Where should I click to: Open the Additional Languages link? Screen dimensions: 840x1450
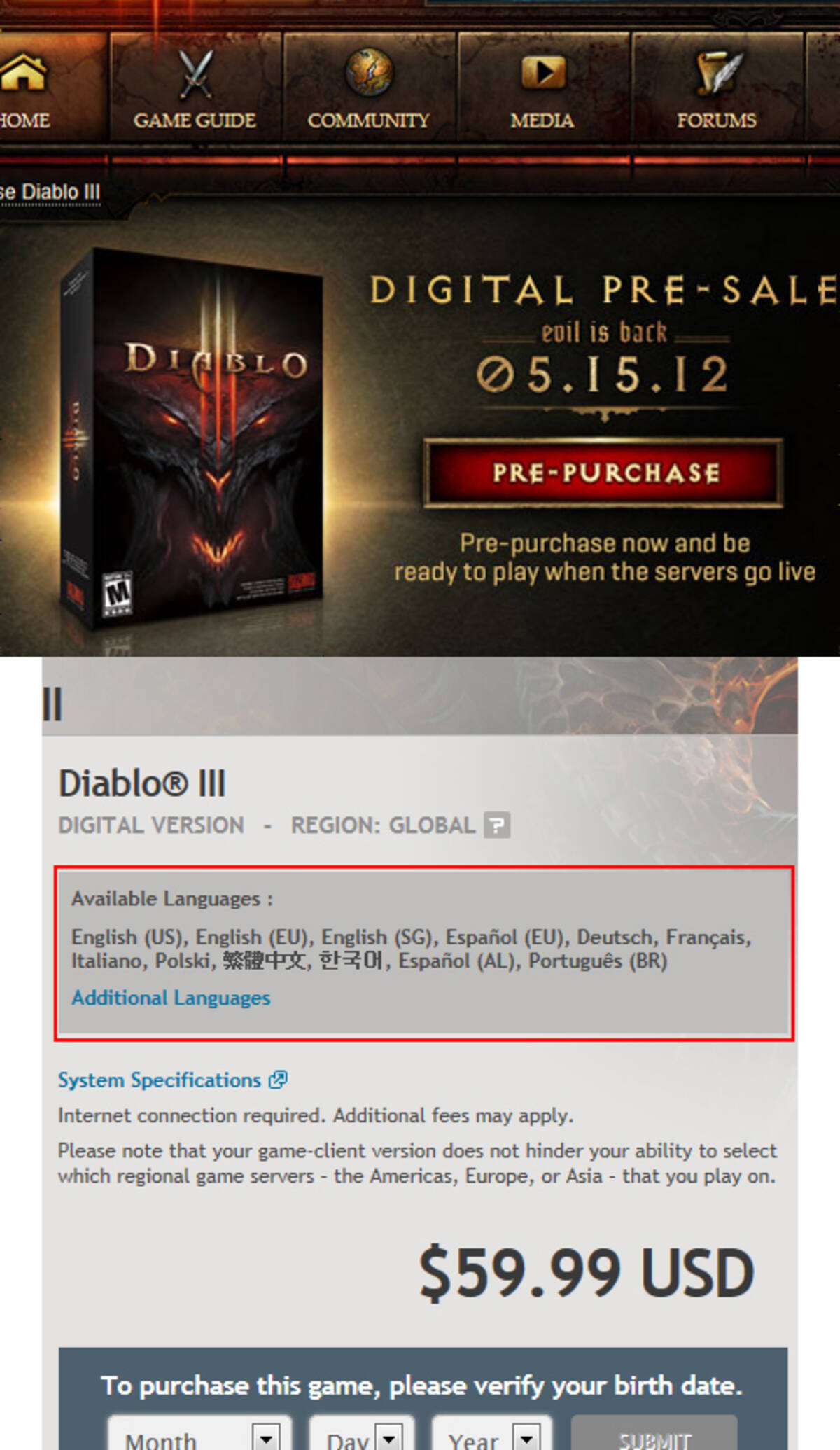coord(171,998)
